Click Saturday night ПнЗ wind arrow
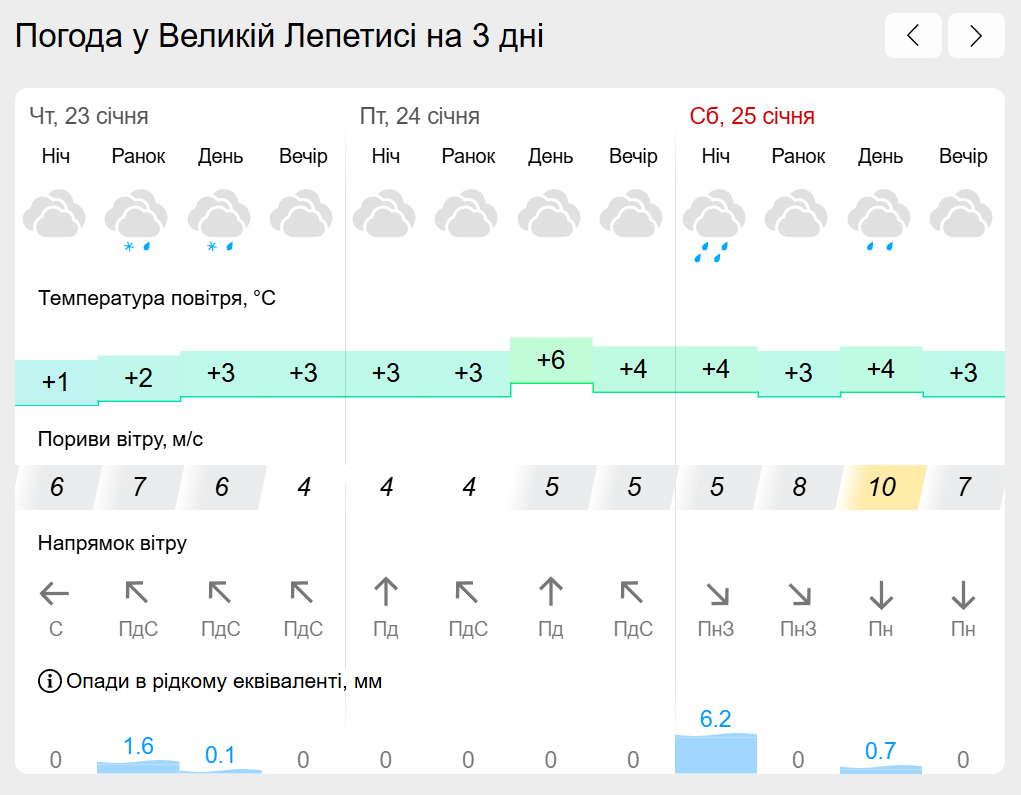1021x795 pixels. click(718, 594)
